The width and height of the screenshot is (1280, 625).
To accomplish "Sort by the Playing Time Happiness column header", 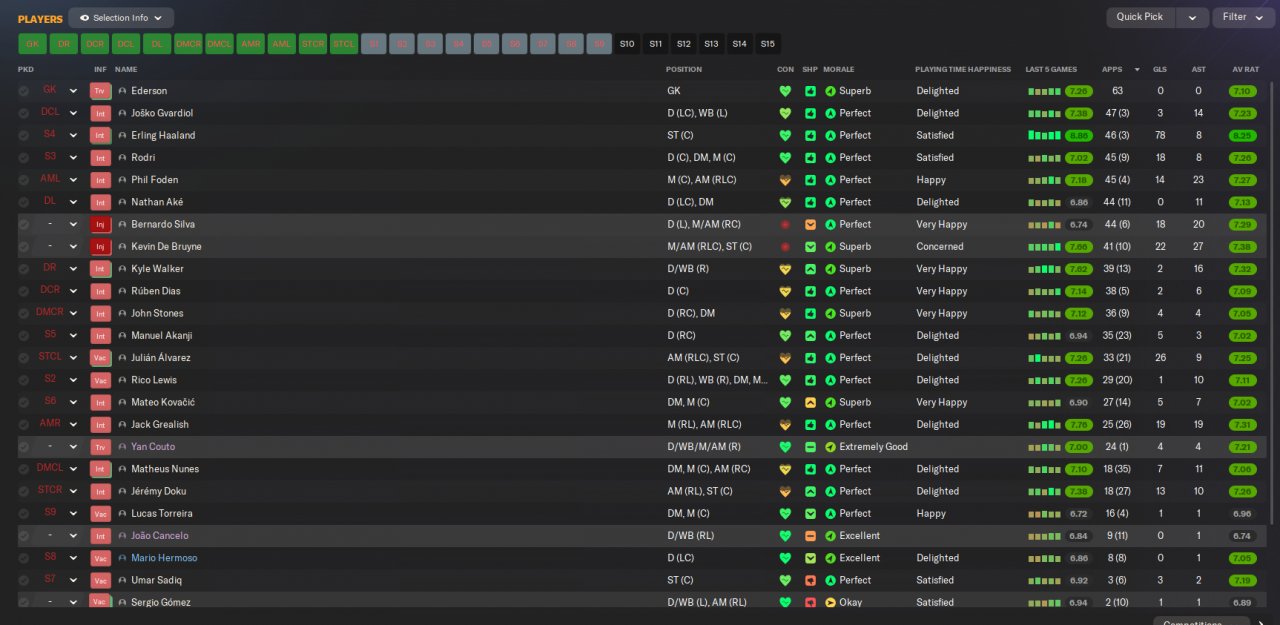I will [x=963, y=70].
